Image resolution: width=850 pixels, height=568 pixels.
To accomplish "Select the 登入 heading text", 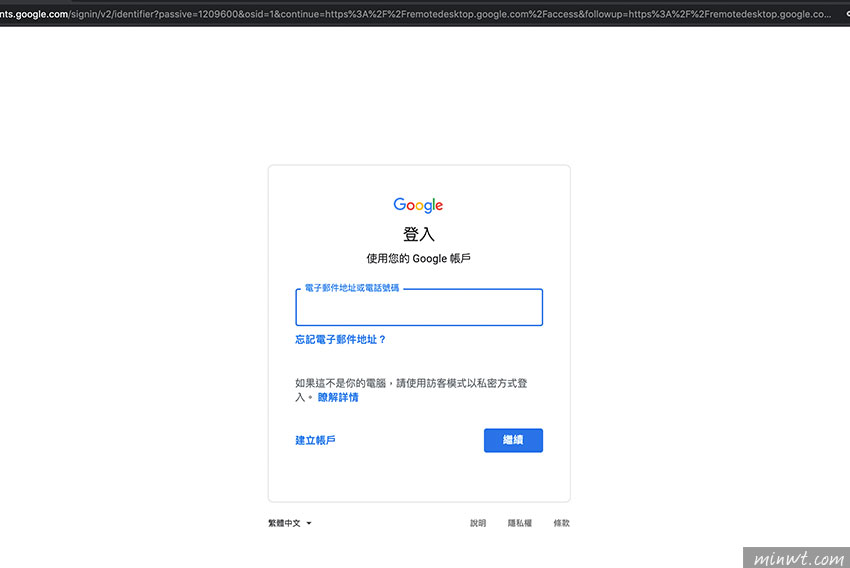I will pos(418,234).
